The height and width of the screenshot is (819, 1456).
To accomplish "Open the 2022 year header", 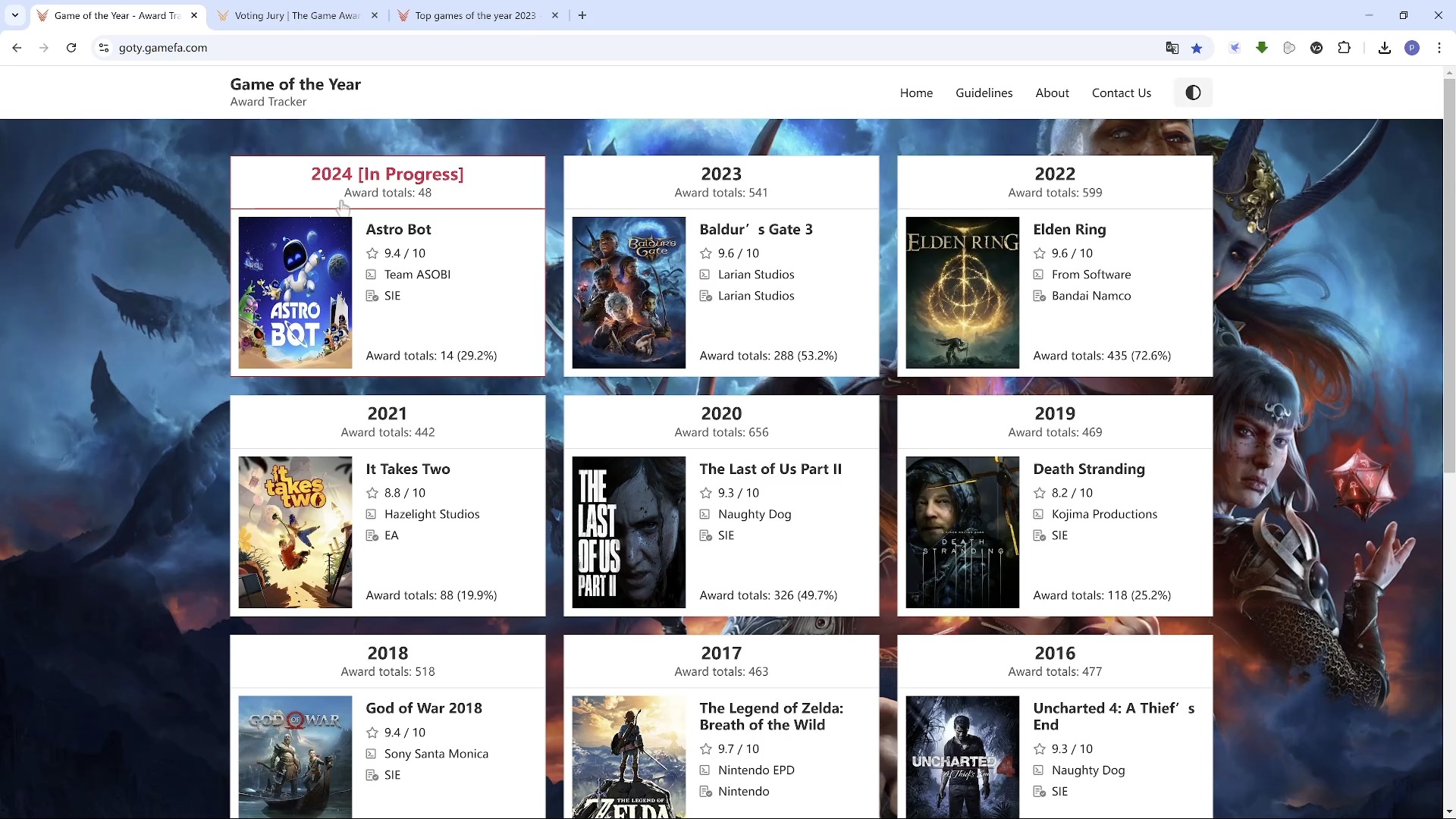I will [1055, 182].
